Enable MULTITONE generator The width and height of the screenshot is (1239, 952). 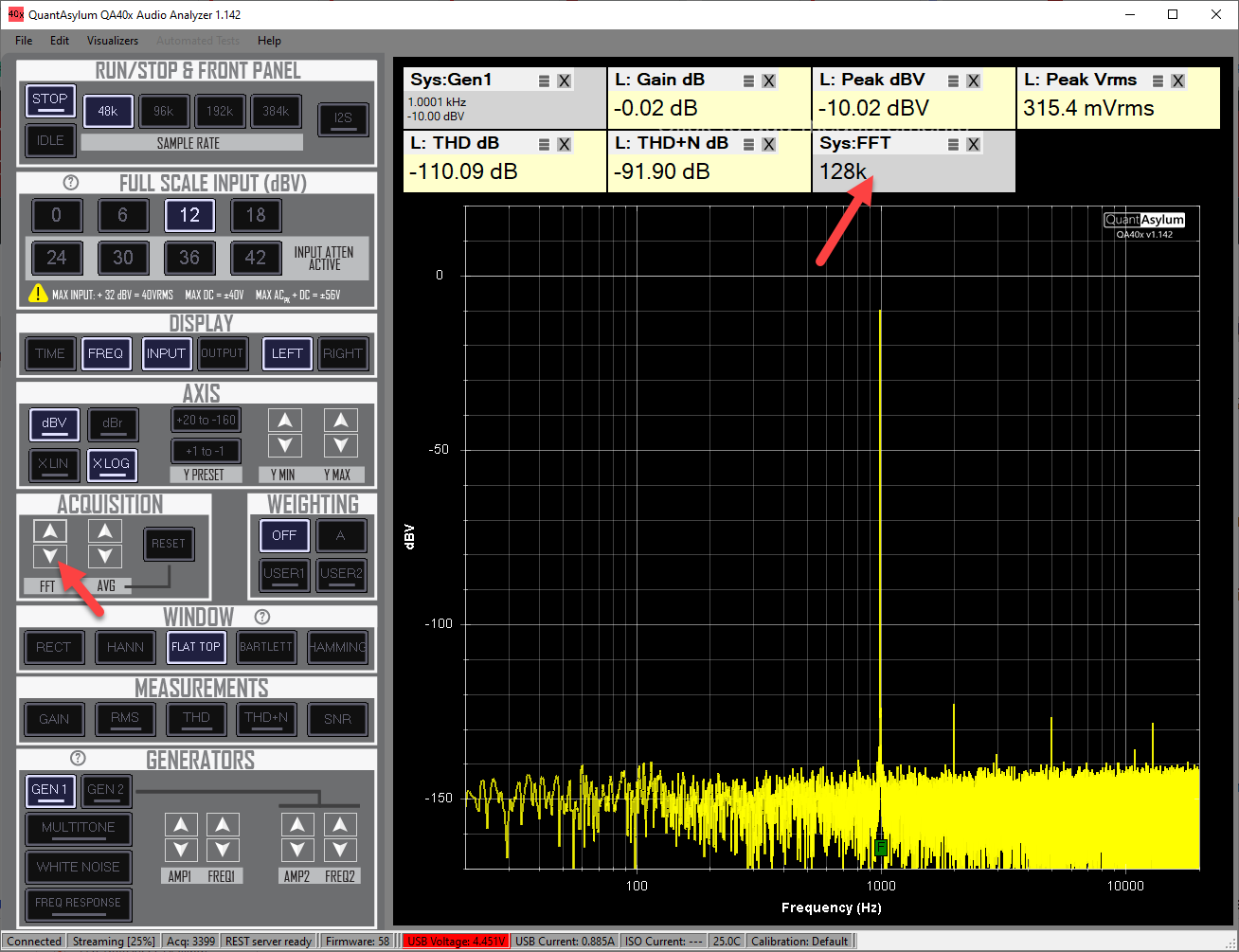[x=79, y=828]
